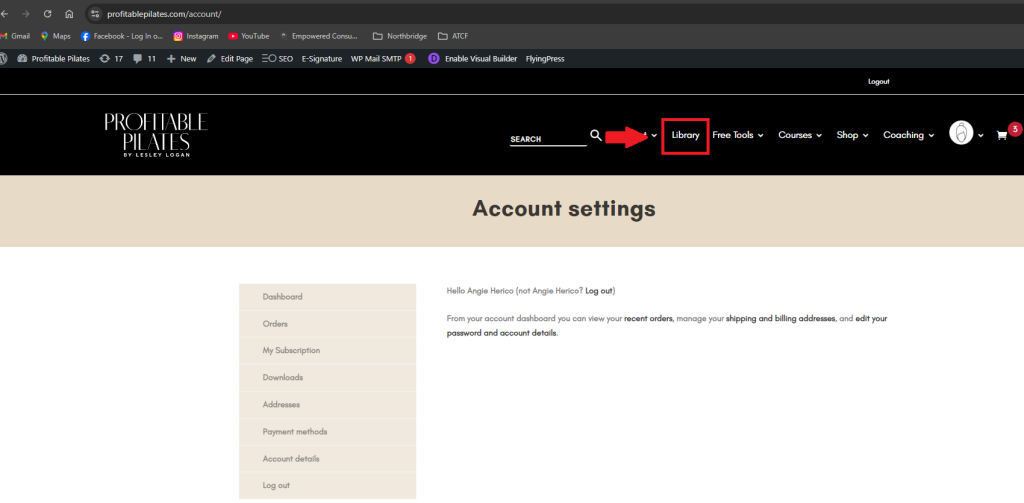The height and width of the screenshot is (503, 1024).
Task: Click the user avatar profile icon
Action: point(961,135)
